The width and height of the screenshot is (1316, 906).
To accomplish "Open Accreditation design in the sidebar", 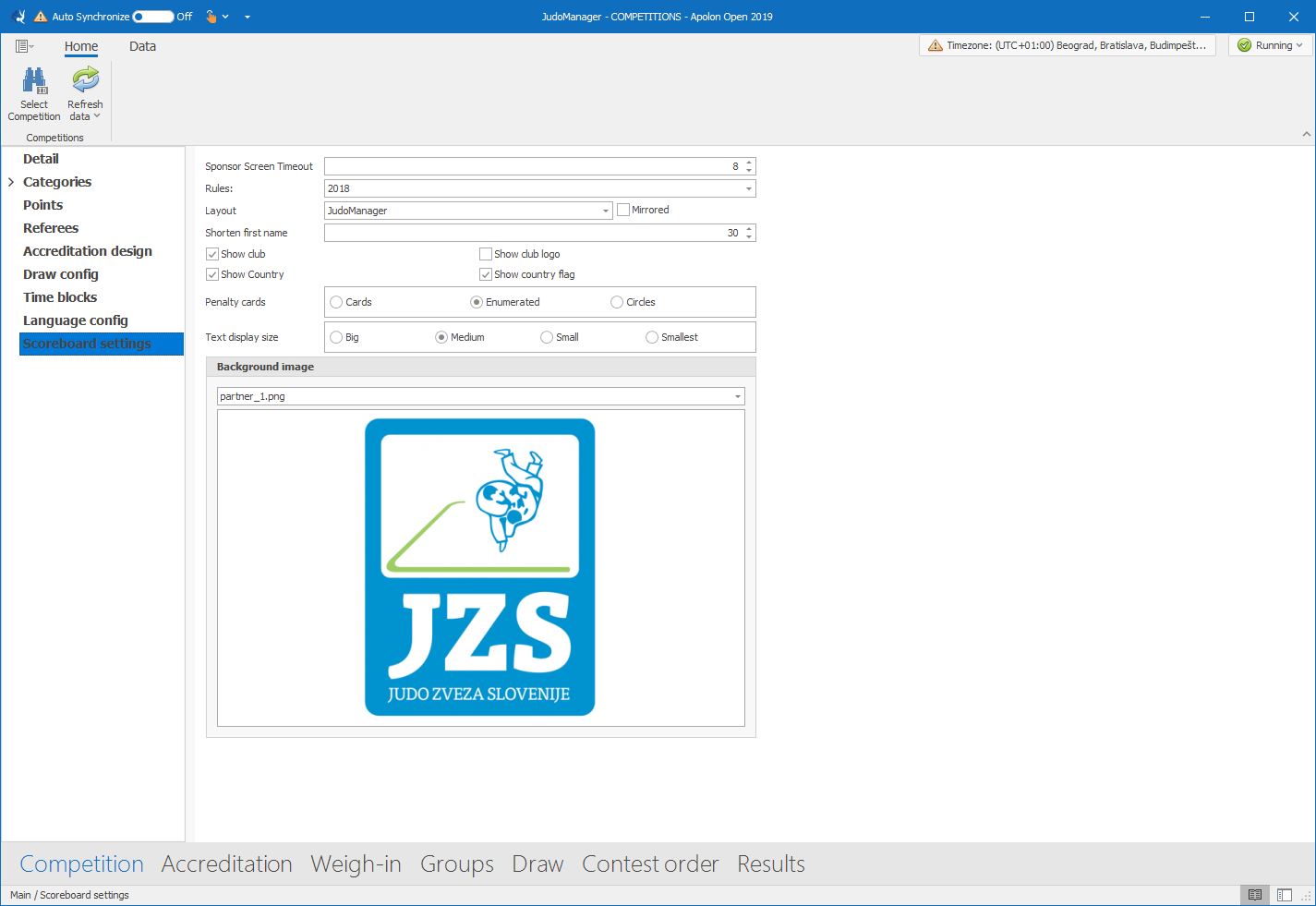I will [88, 251].
